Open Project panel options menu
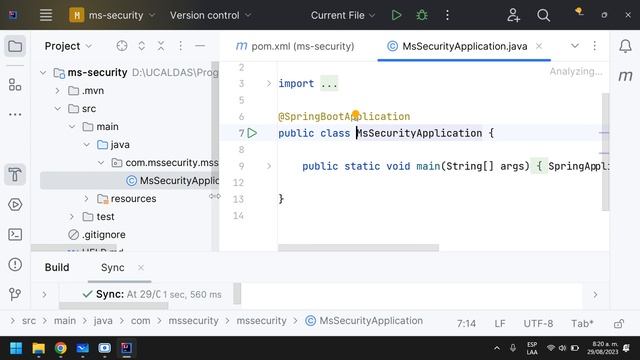This screenshot has width=640, height=360. (180, 46)
